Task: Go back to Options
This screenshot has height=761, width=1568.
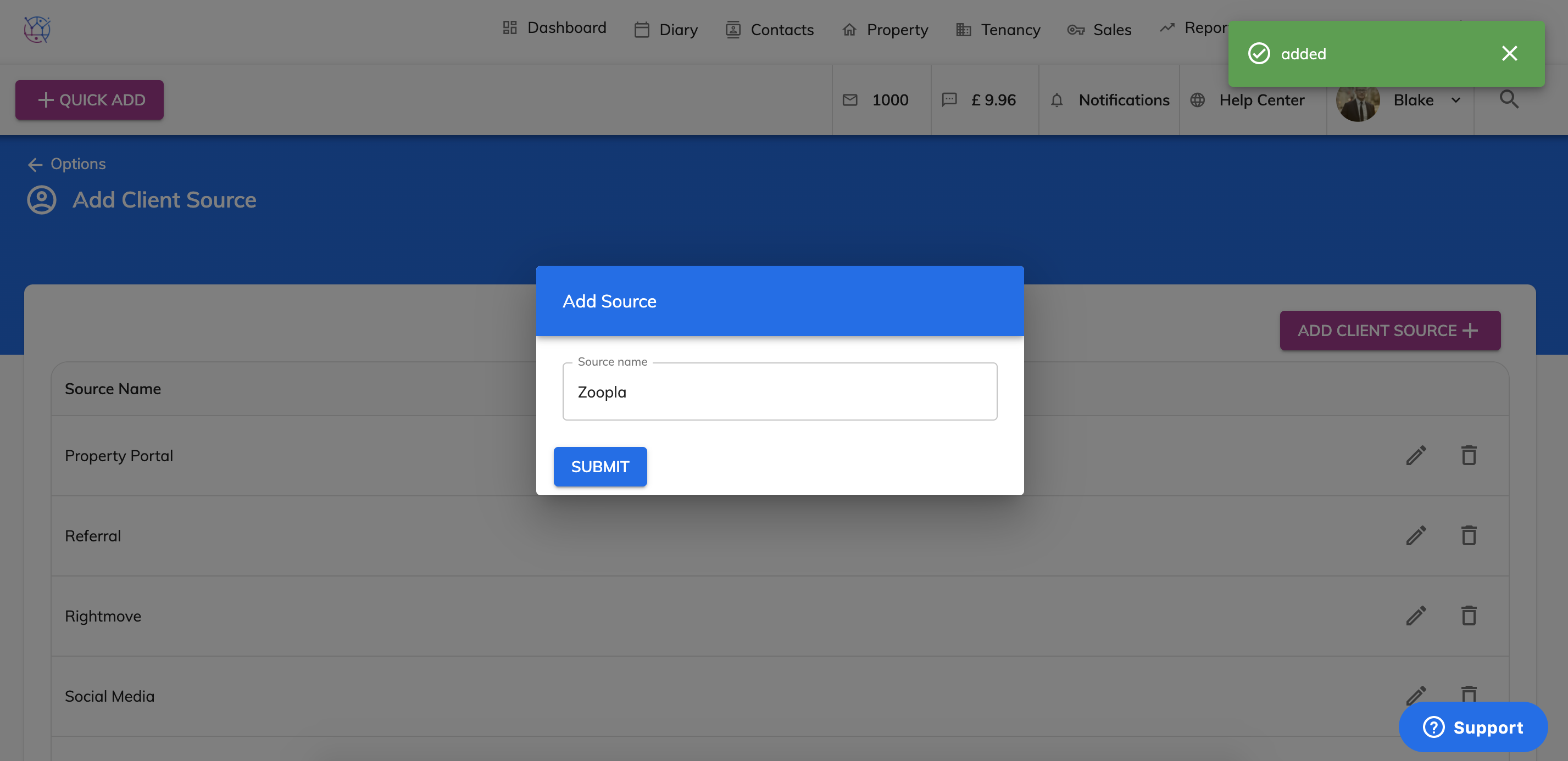Action: 67,164
